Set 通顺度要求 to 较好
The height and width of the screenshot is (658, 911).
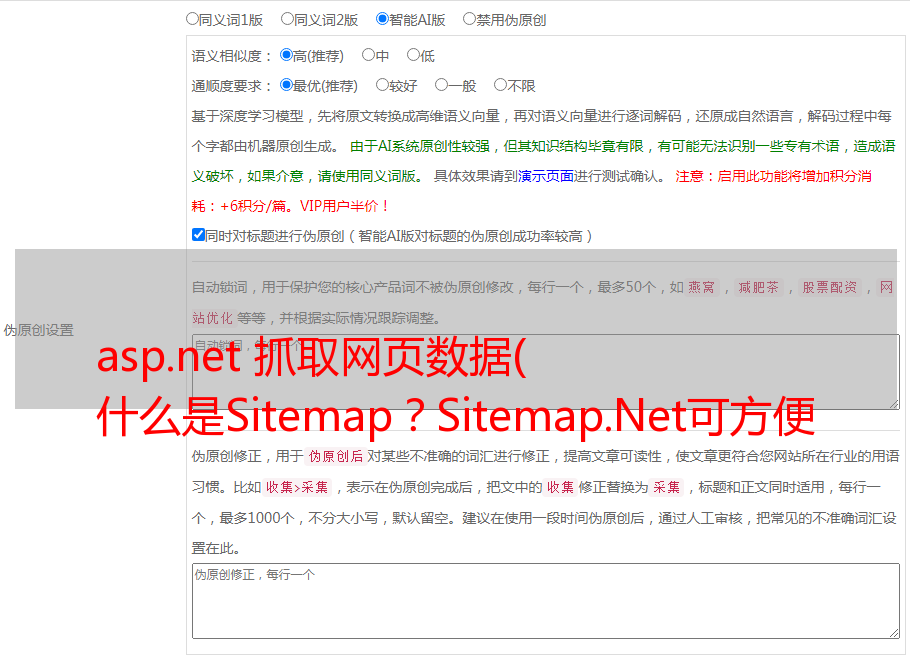382,85
